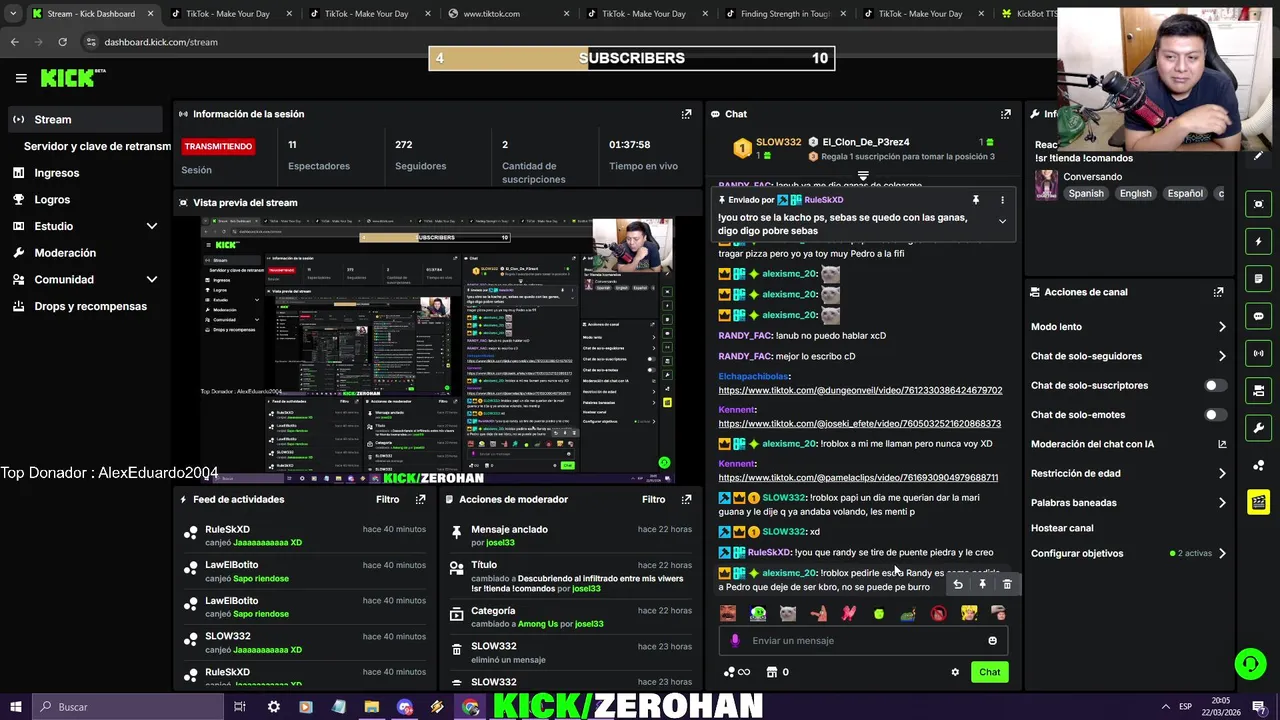The image size is (1280, 720).
Task: Collapse the pinned message with its chevron
Action: click(1002, 221)
